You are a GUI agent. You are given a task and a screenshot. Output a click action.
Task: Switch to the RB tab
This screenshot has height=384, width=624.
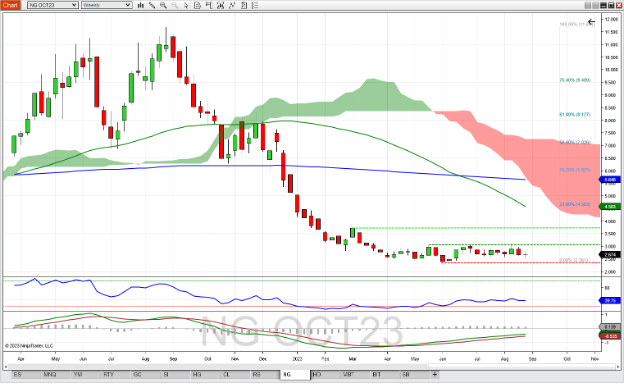click(x=265, y=374)
